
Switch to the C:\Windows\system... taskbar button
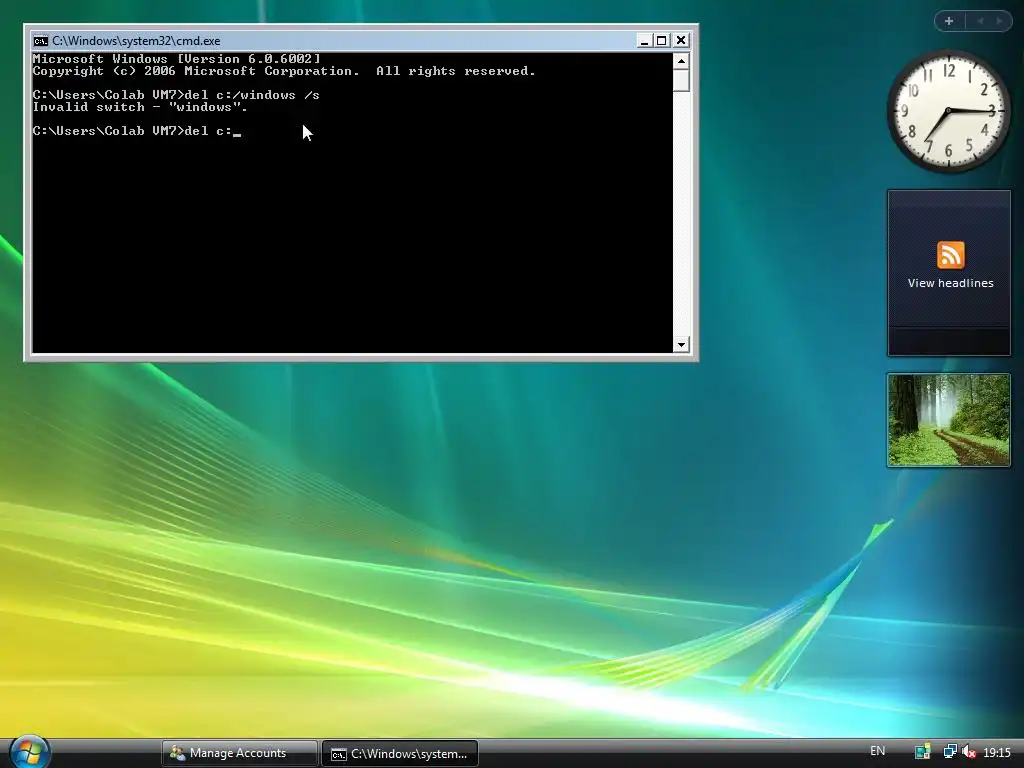400,754
